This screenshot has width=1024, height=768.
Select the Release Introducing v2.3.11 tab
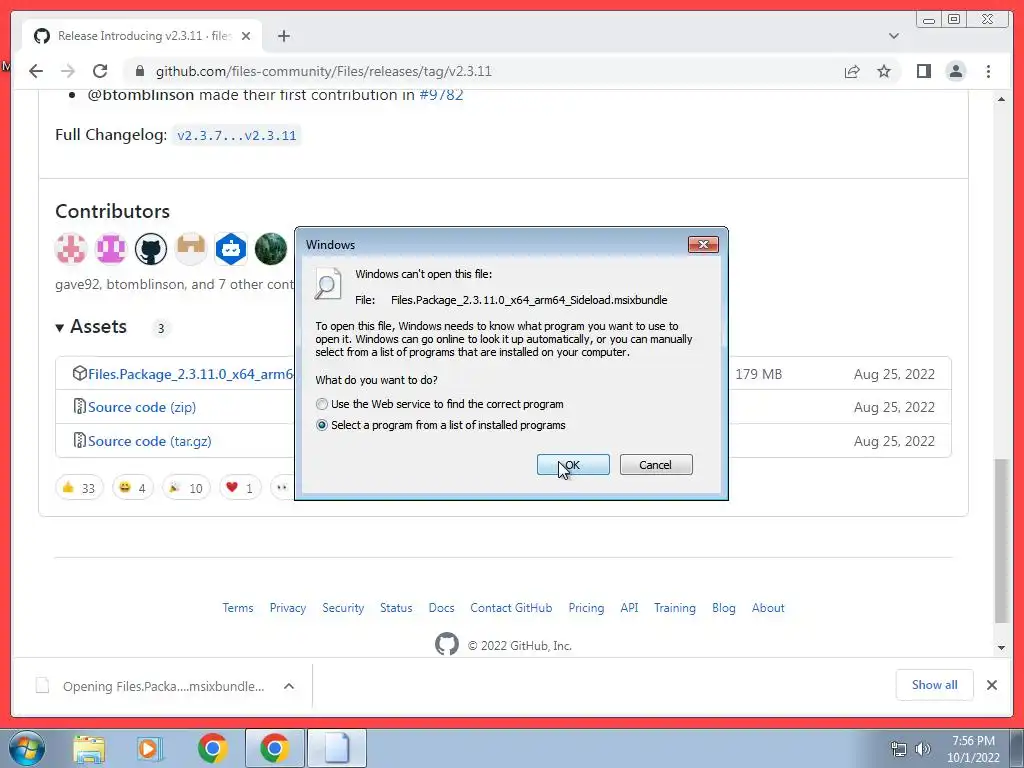(142, 36)
